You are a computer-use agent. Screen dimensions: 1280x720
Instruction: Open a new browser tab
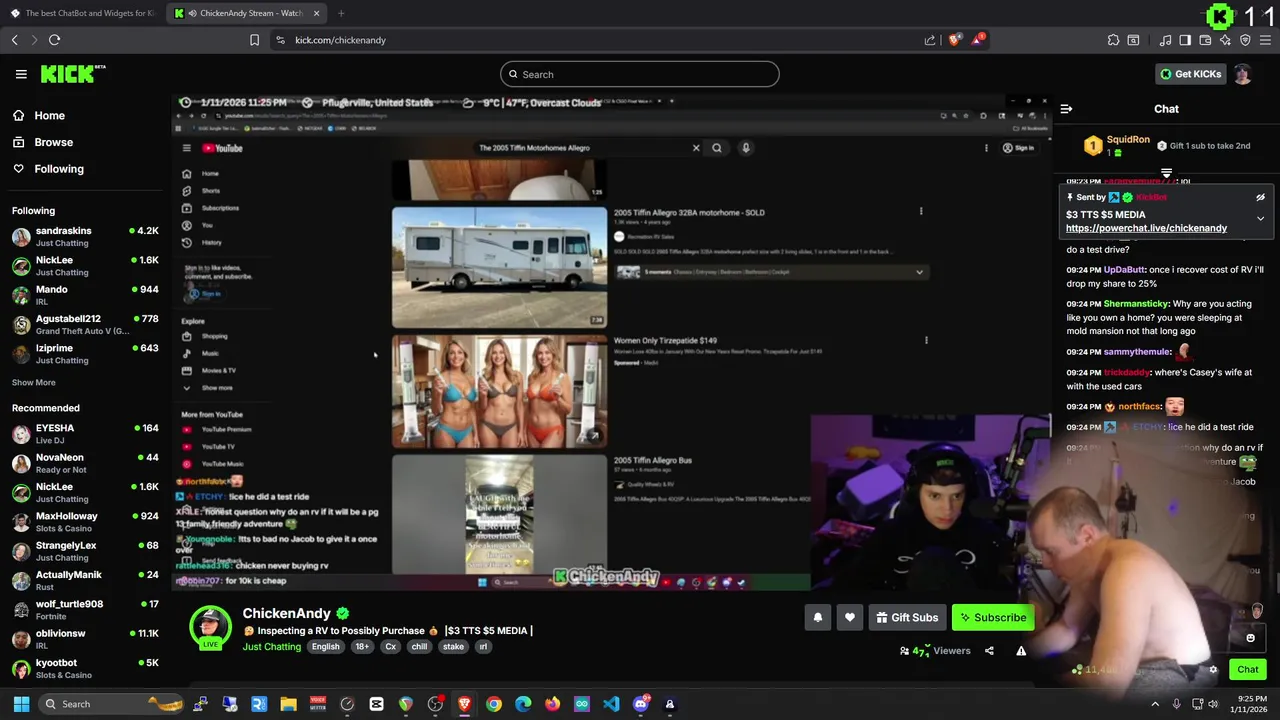point(341,13)
